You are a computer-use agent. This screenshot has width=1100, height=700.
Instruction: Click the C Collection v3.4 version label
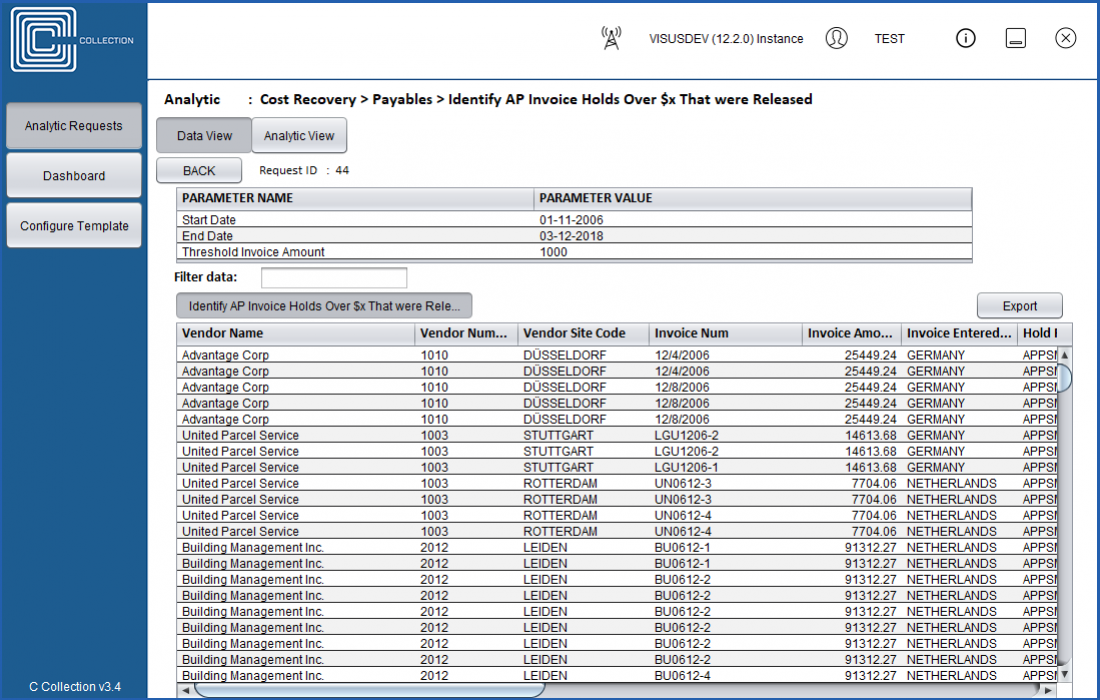pos(74,687)
